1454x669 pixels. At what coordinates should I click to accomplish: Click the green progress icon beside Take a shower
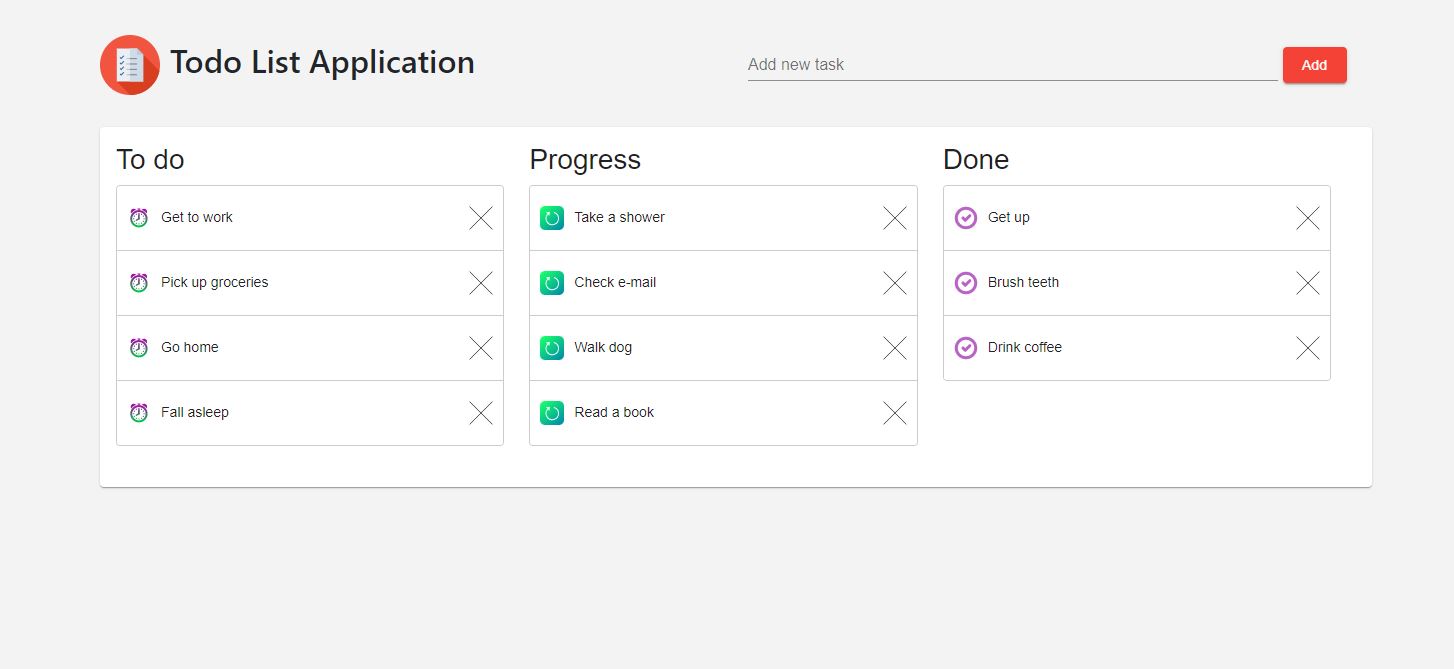(x=552, y=218)
